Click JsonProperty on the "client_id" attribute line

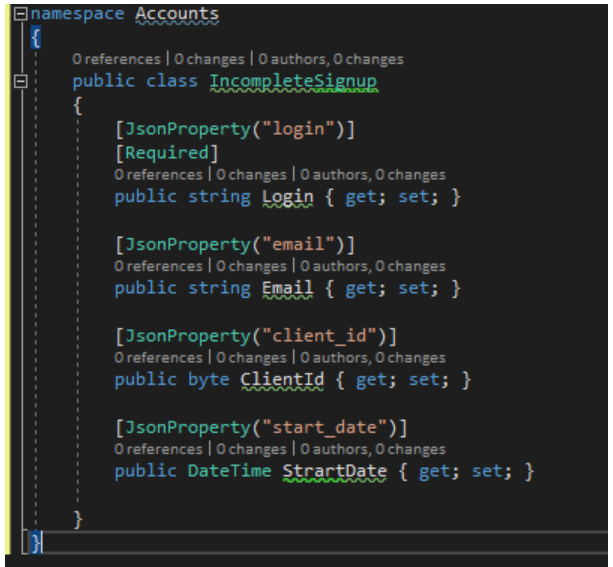click(x=188, y=336)
